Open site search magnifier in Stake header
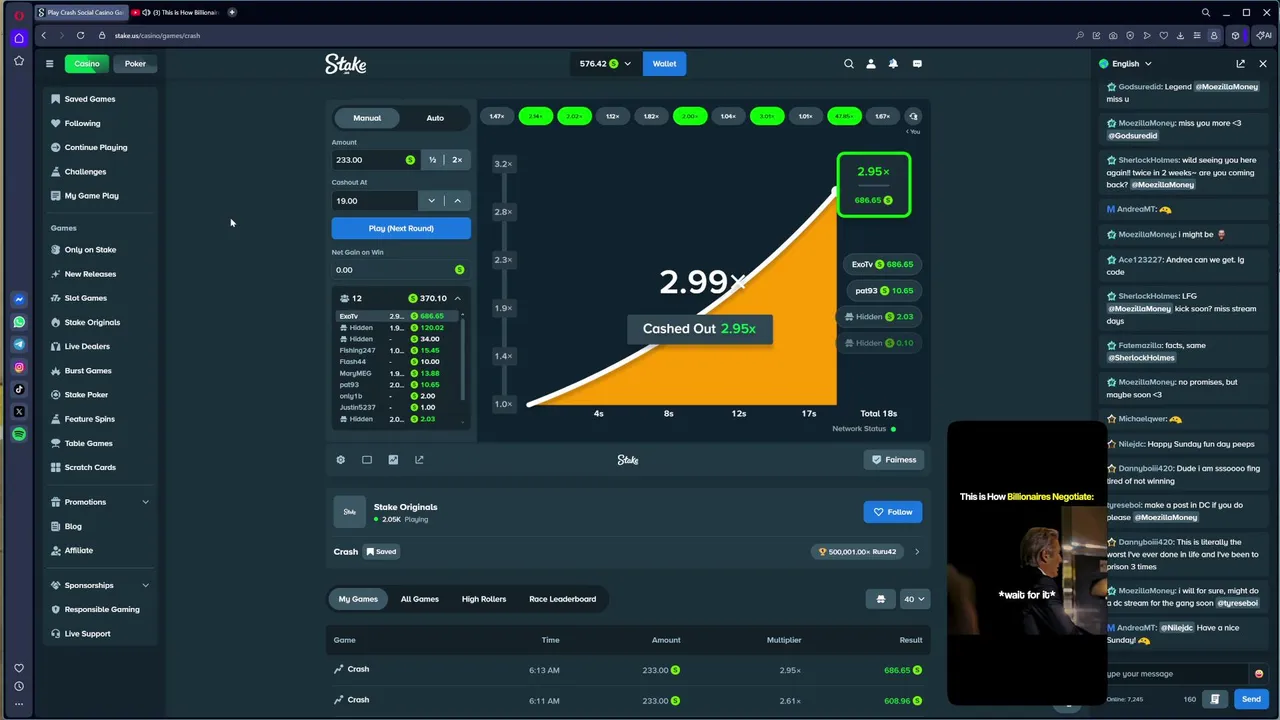Image resolution: width=1280 pixels, height=720 pixels. tap(849, 64)
